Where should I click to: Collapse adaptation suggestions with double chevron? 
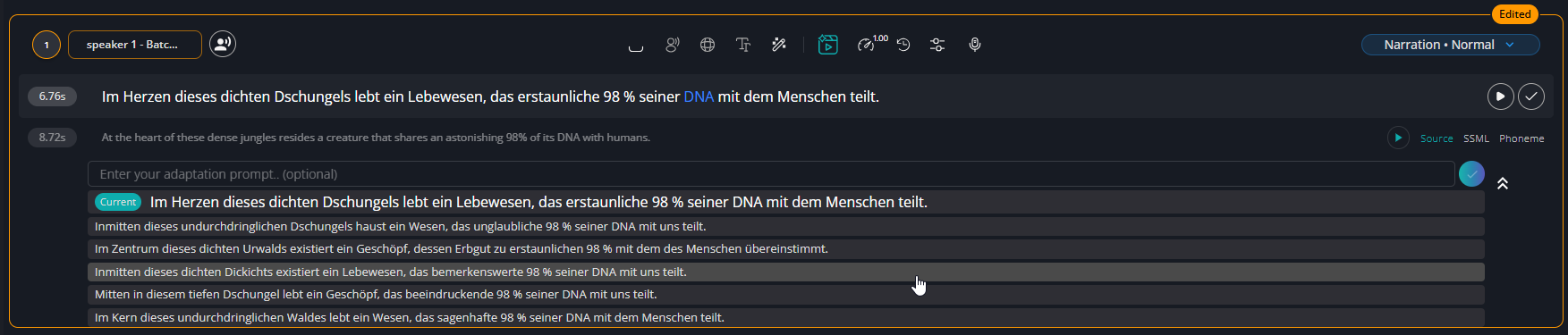(1503, 183)
